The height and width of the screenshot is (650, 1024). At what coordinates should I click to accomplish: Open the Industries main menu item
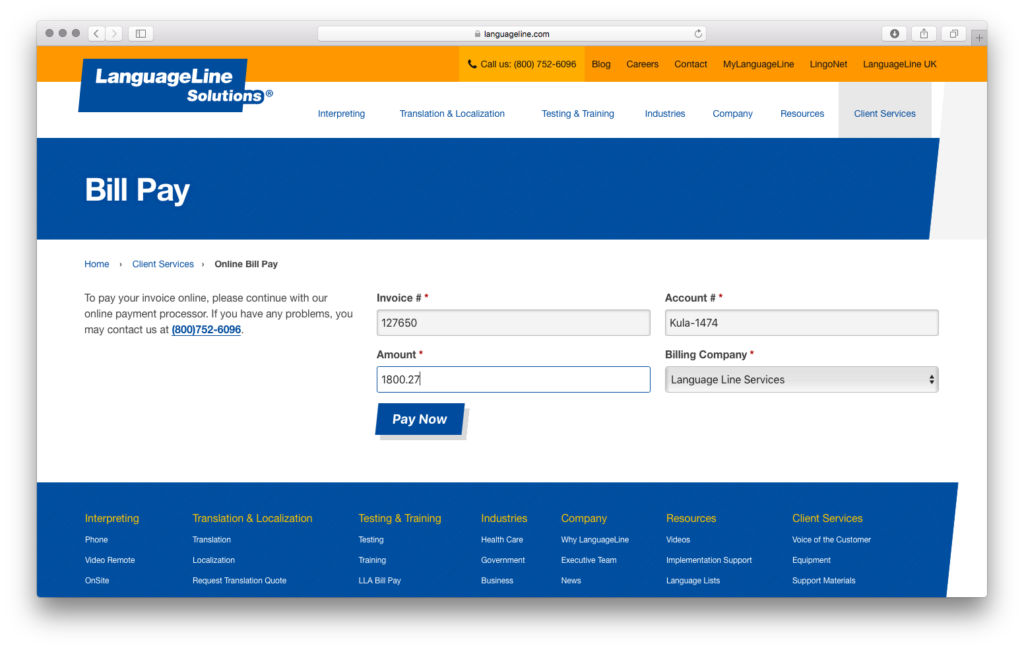click(x=665, y=114)
